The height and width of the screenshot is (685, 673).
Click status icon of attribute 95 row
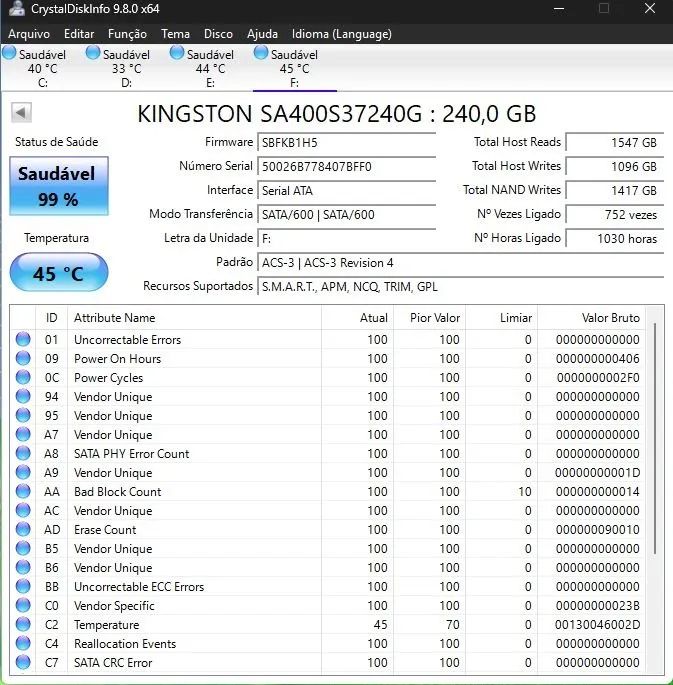coord(23,415)
